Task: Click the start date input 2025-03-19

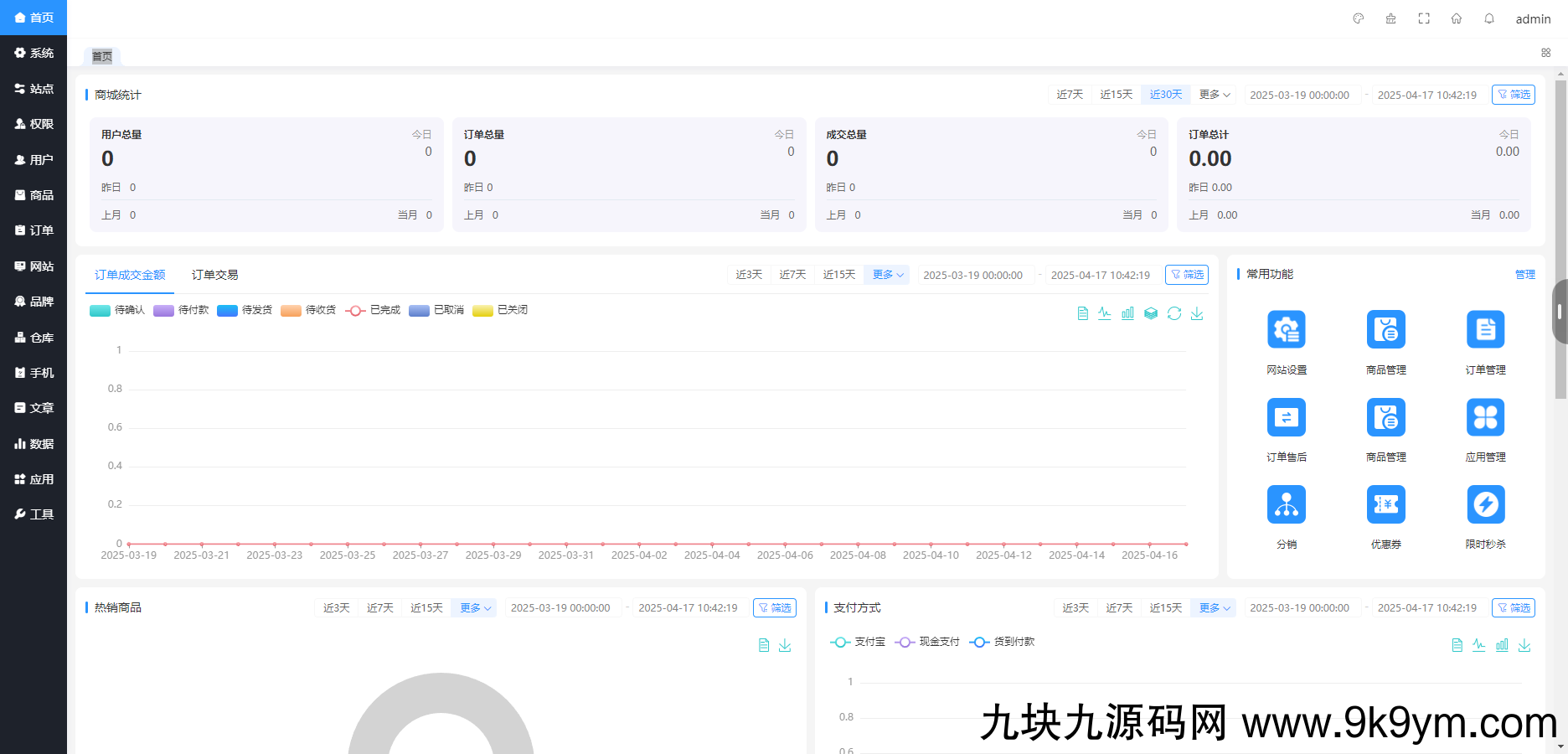Action: coord(1299,95)
